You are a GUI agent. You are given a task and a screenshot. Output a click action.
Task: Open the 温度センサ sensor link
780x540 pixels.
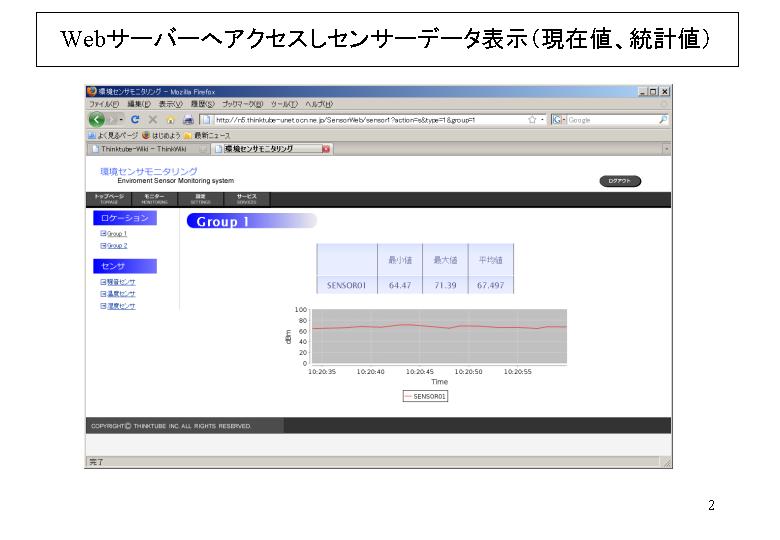pyautogui.click(x=120, y=294)
